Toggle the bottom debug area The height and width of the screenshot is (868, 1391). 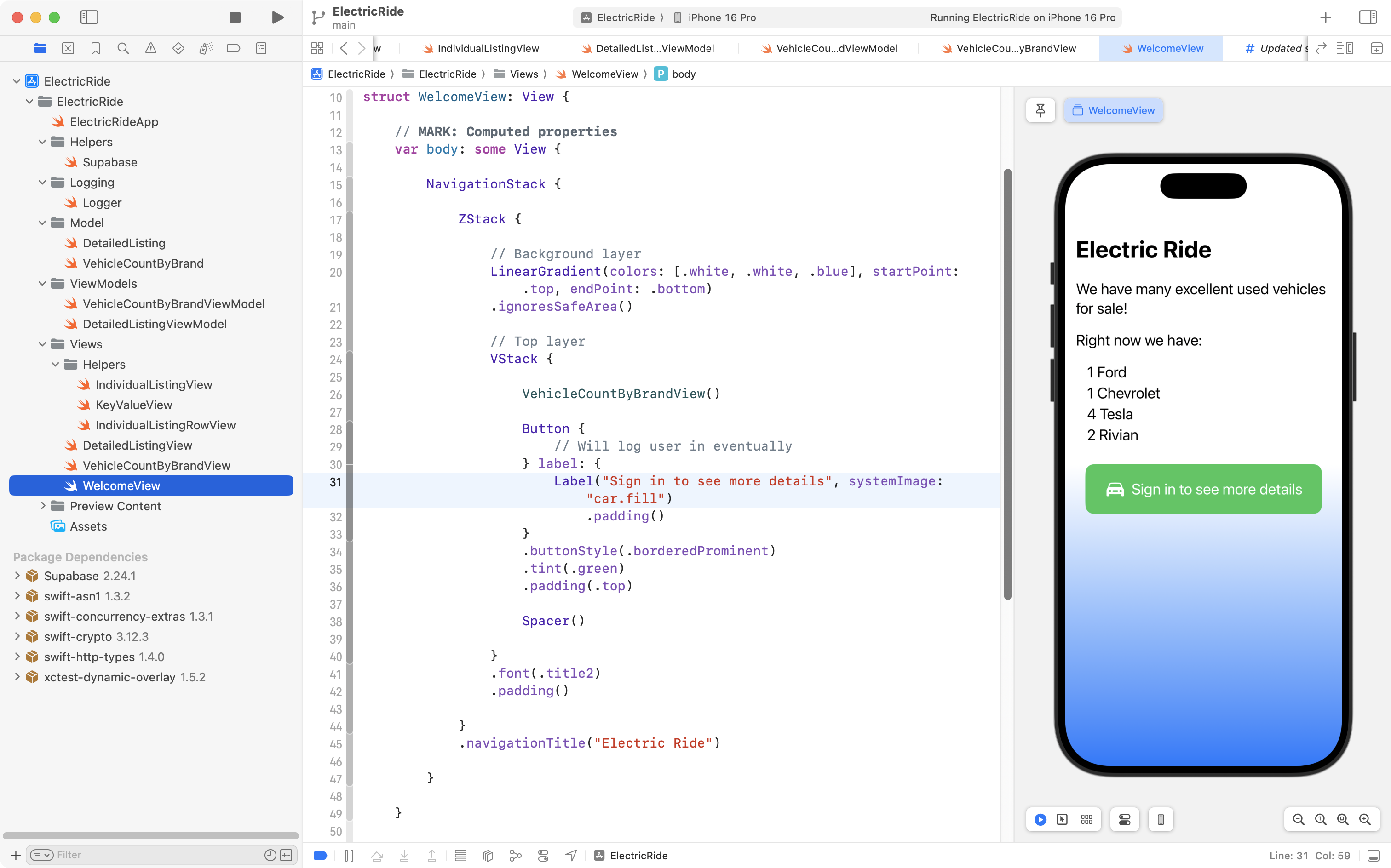[x=1373, y=856]
